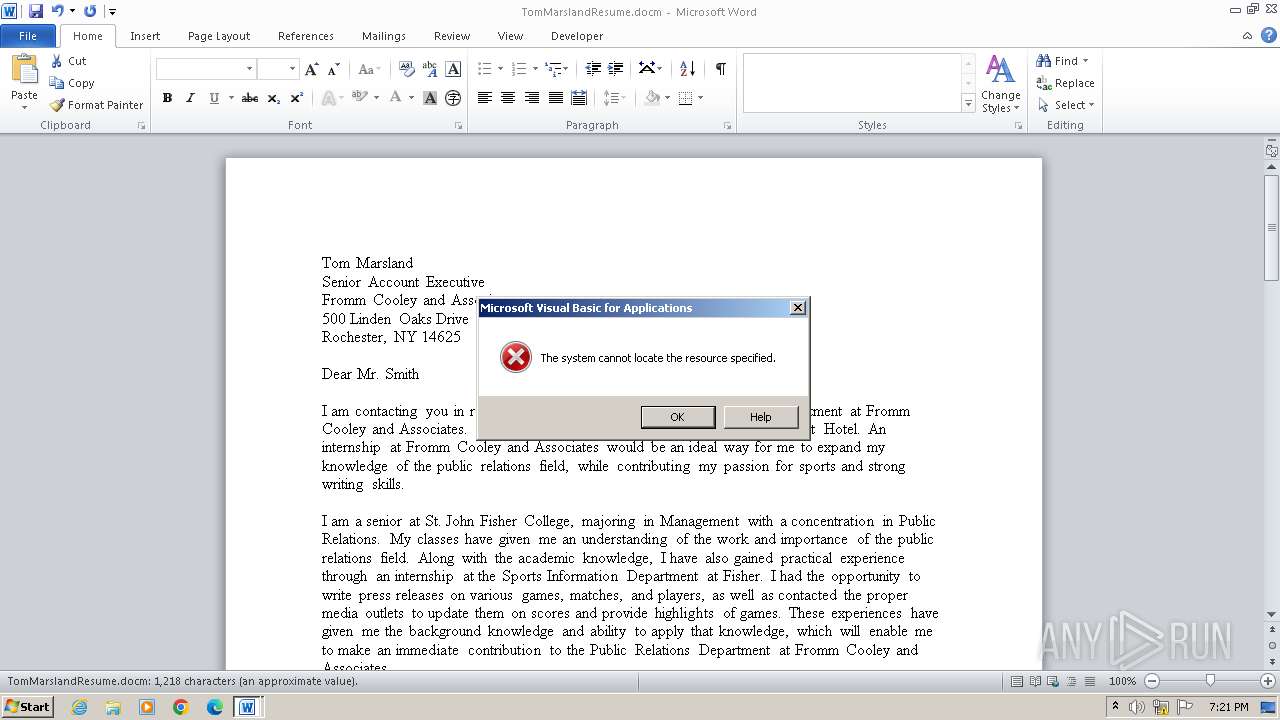Switch to the Page Layout tab
This screenshot has width=1280, height=720.
(219, 36)
